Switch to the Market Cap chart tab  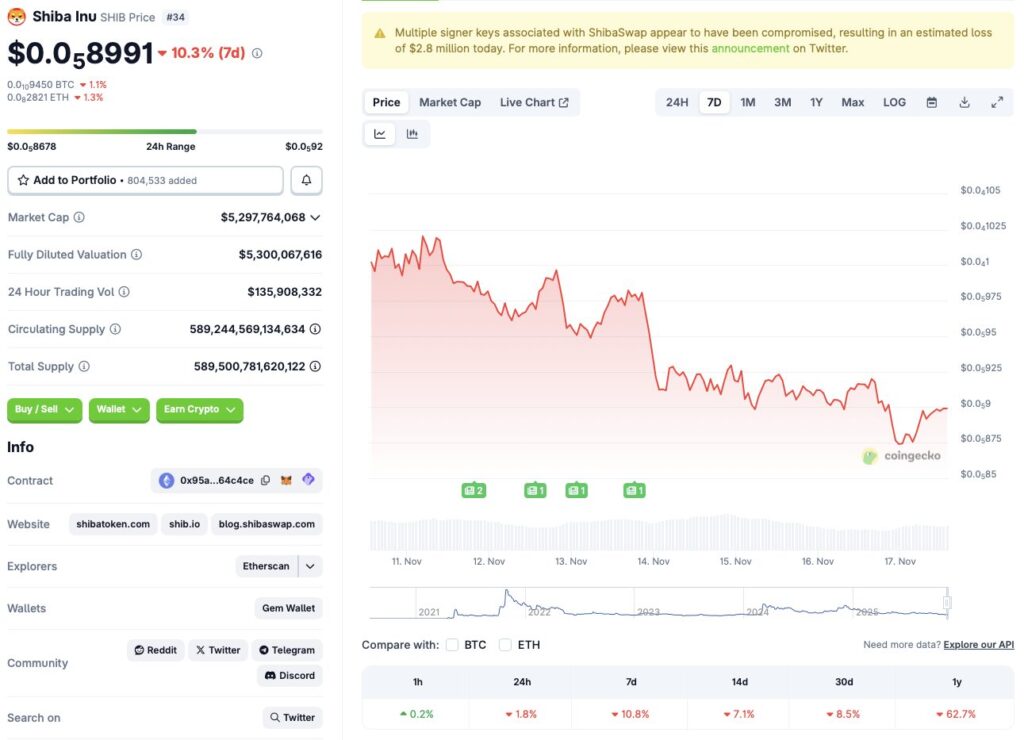point(449,102)
